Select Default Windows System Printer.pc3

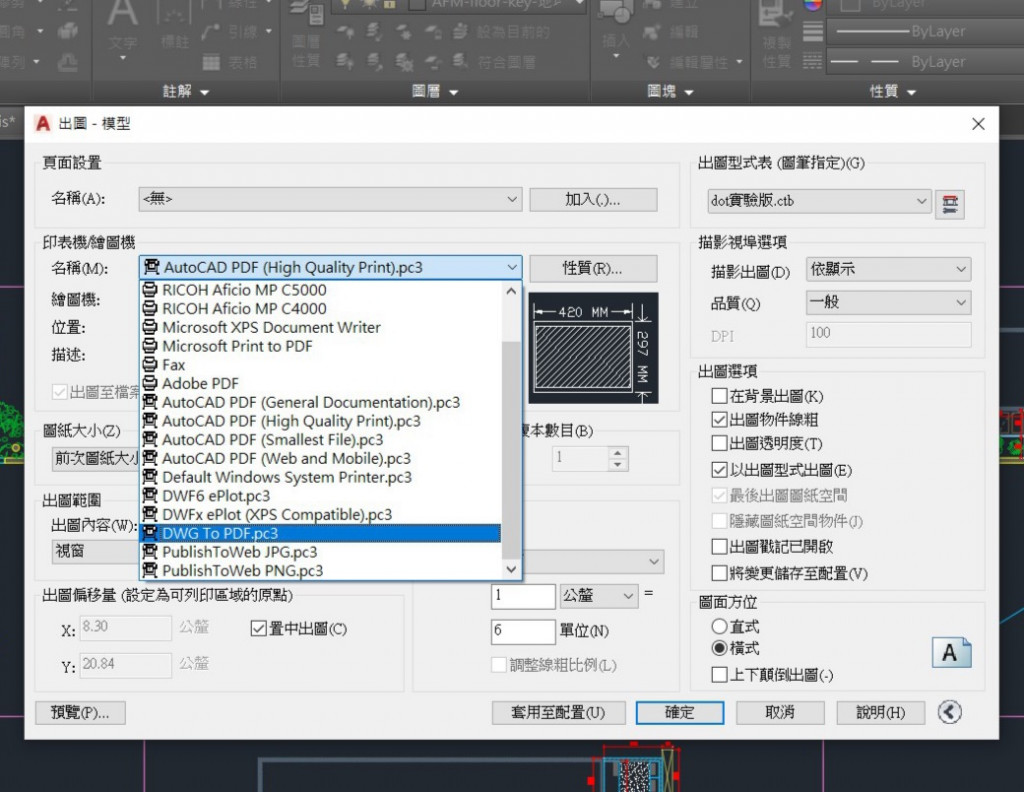click(x=321, y=477)
